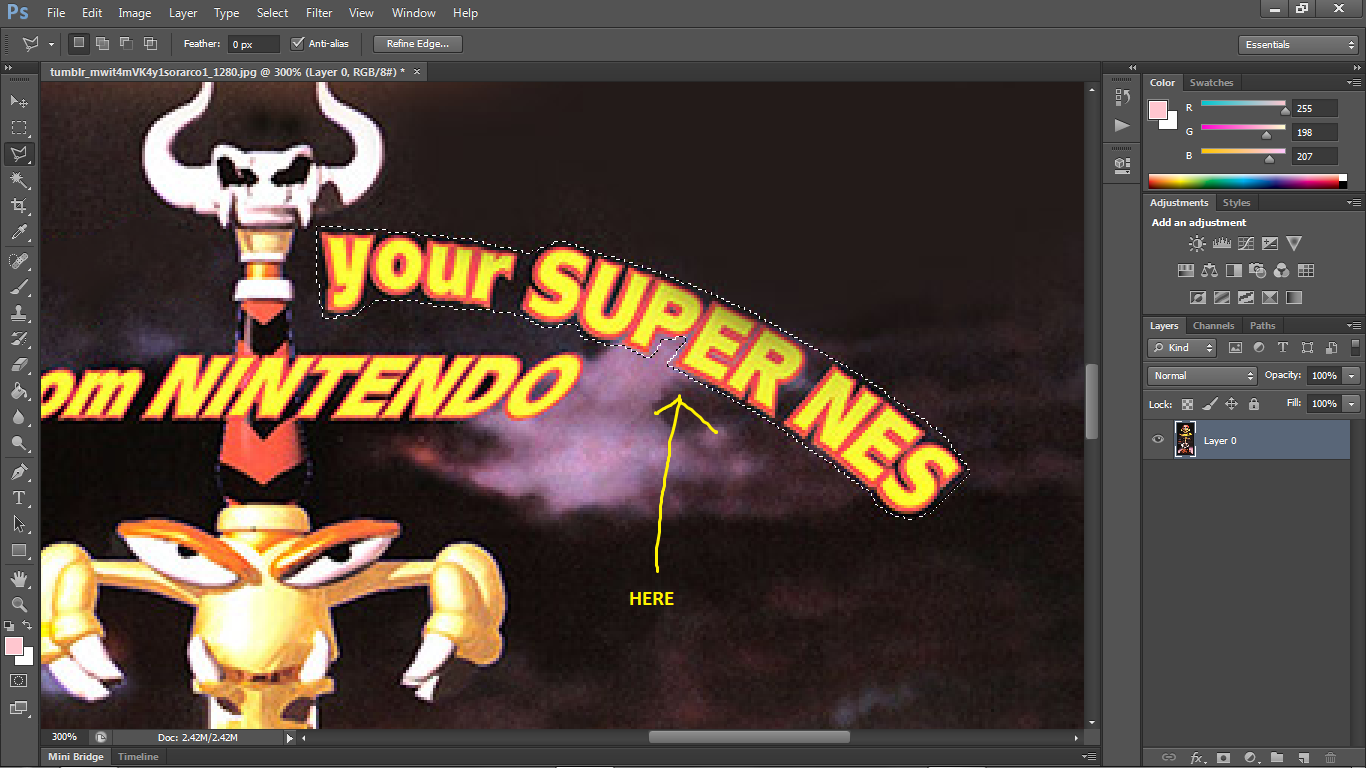Open the Timeline panel tab
Viewport: 1366px width, 768px height.
coord(138,757)
